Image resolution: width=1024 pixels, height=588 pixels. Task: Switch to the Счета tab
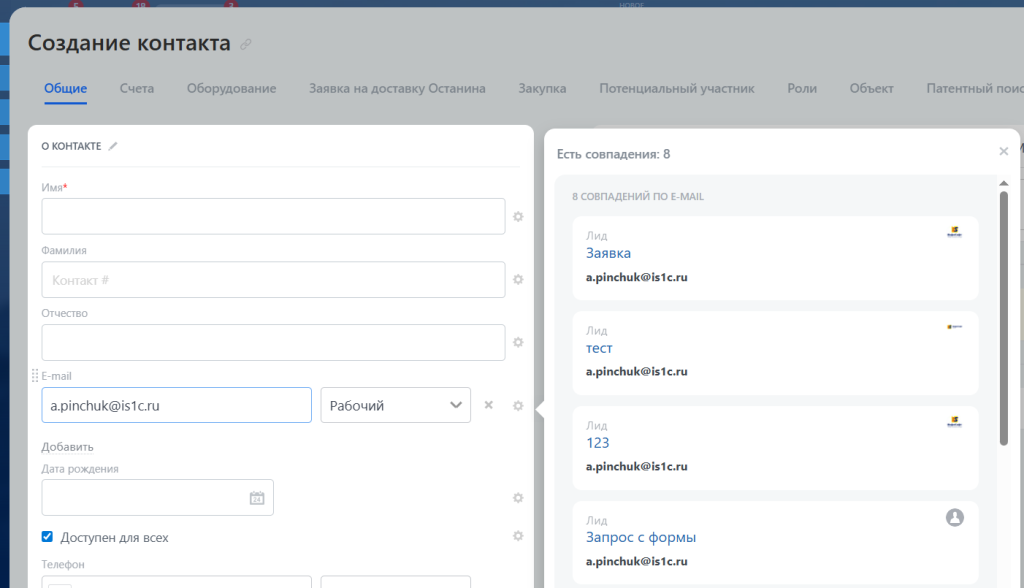tap(137, 88)
